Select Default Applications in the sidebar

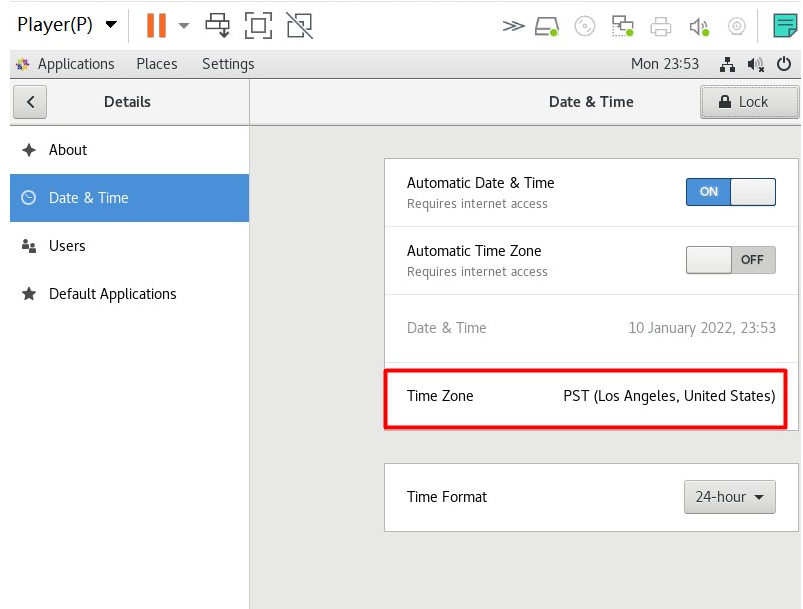(x=130, y=294)
